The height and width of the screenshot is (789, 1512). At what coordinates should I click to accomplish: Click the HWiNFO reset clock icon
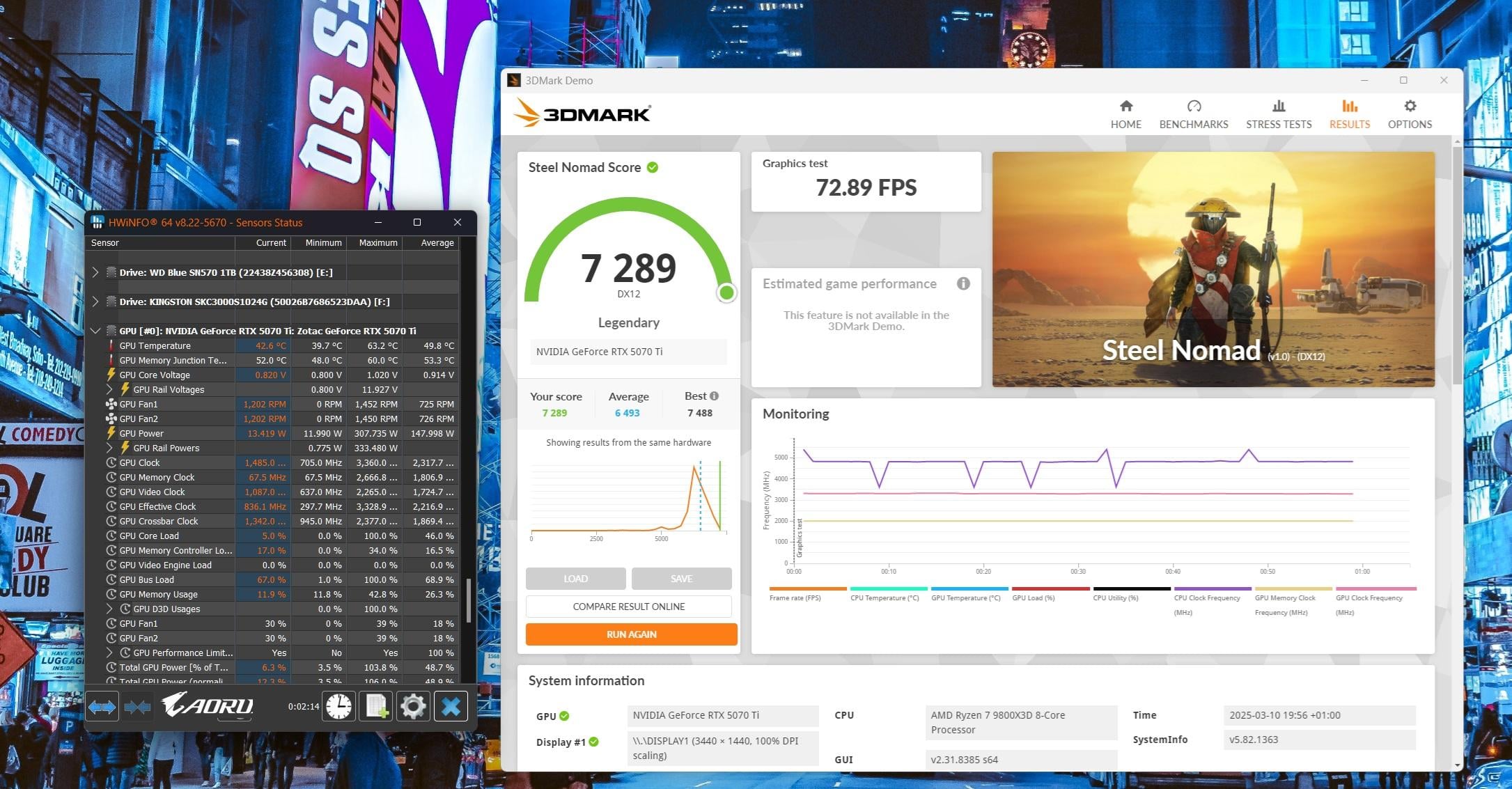[x=338, y=707]
